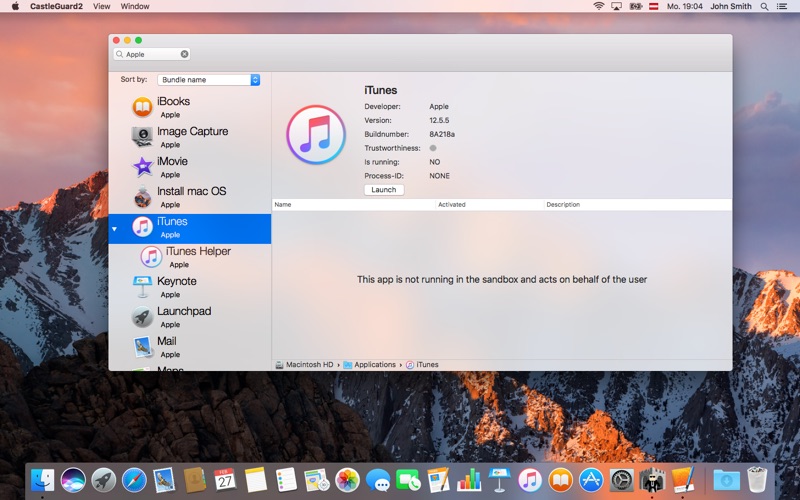Click the Launchpad rocket icon in list
Image resolution: width=800 pixels, height=500 pixels.
point(142,317)
